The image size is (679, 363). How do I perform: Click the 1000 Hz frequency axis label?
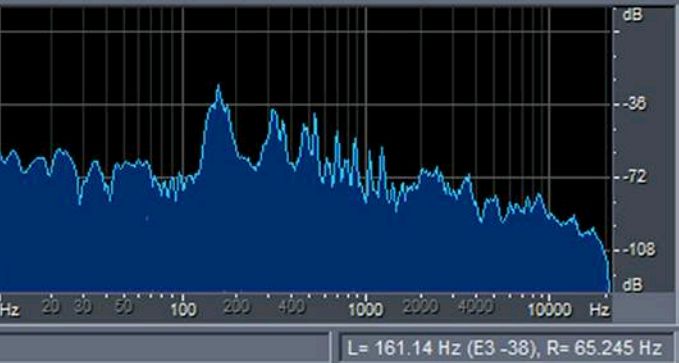pyautogui.click(x=366, y=310)
